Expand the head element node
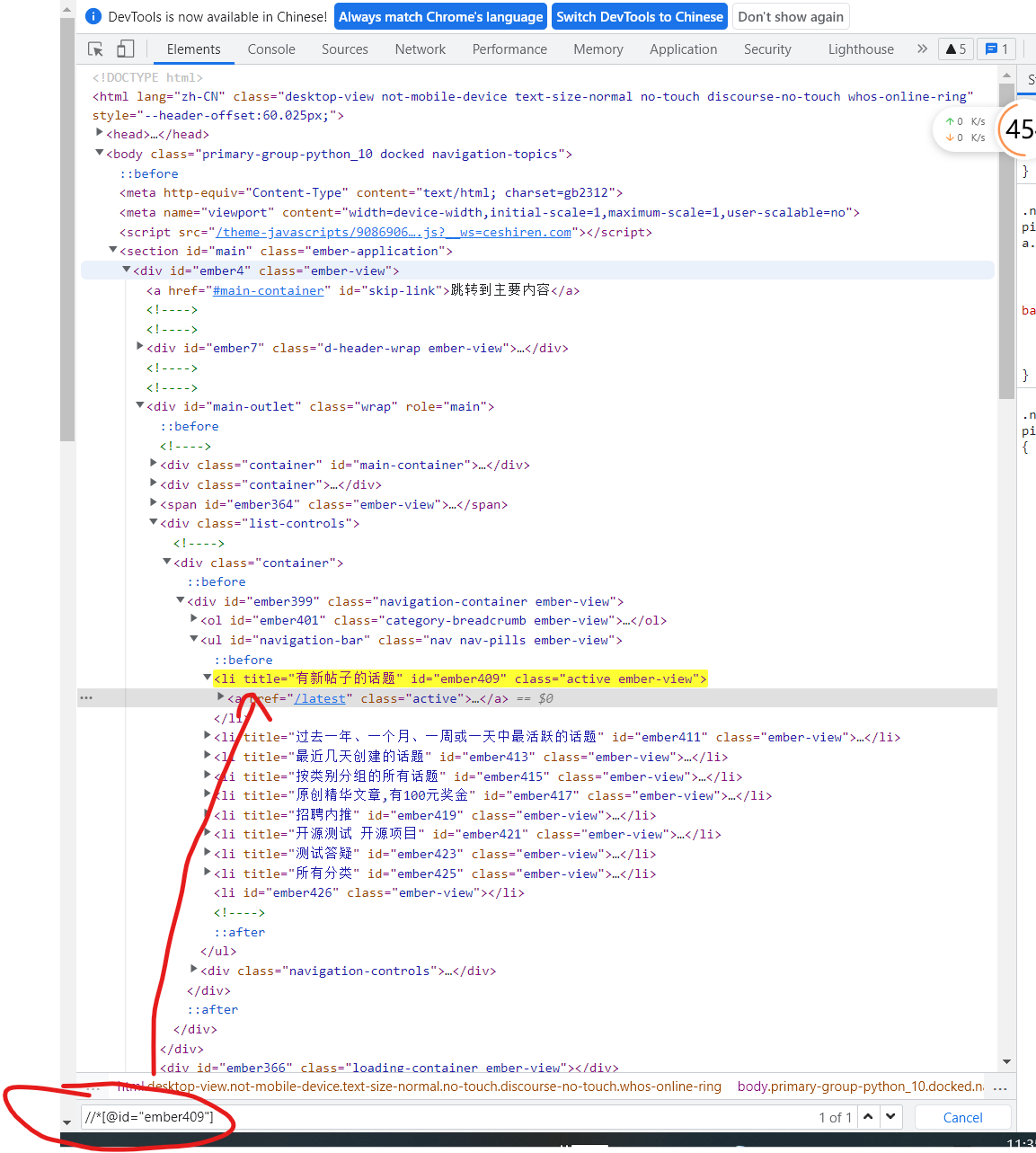This screenshot has height=1153, width=1036. click(x=99, y=133)
